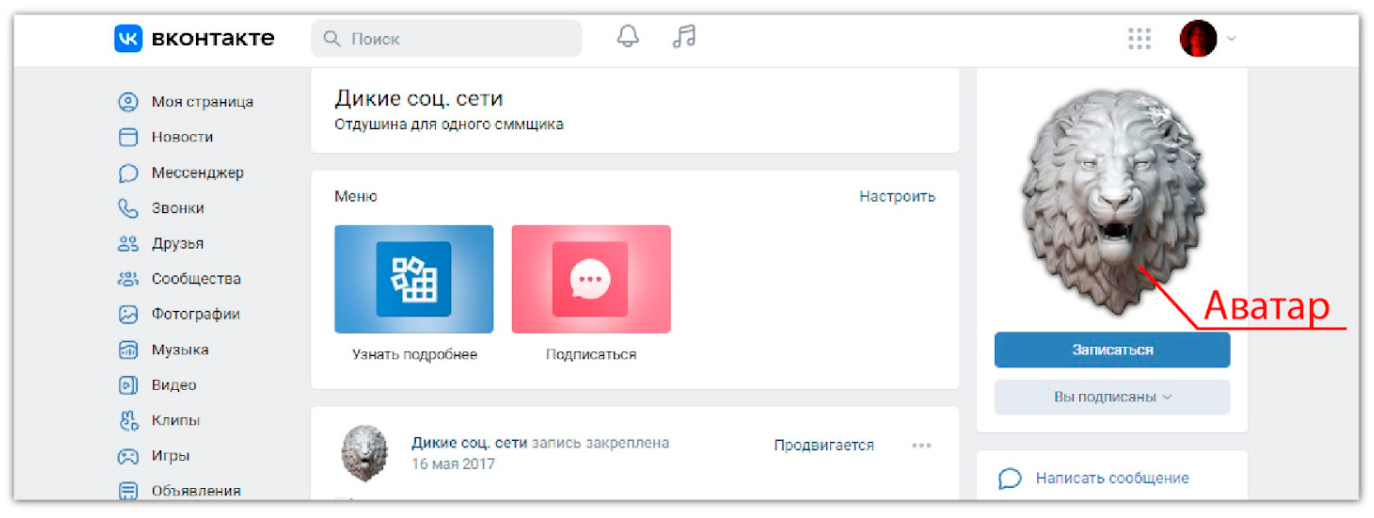Click the Игры gamepad icon

click(x=128, y=456)
